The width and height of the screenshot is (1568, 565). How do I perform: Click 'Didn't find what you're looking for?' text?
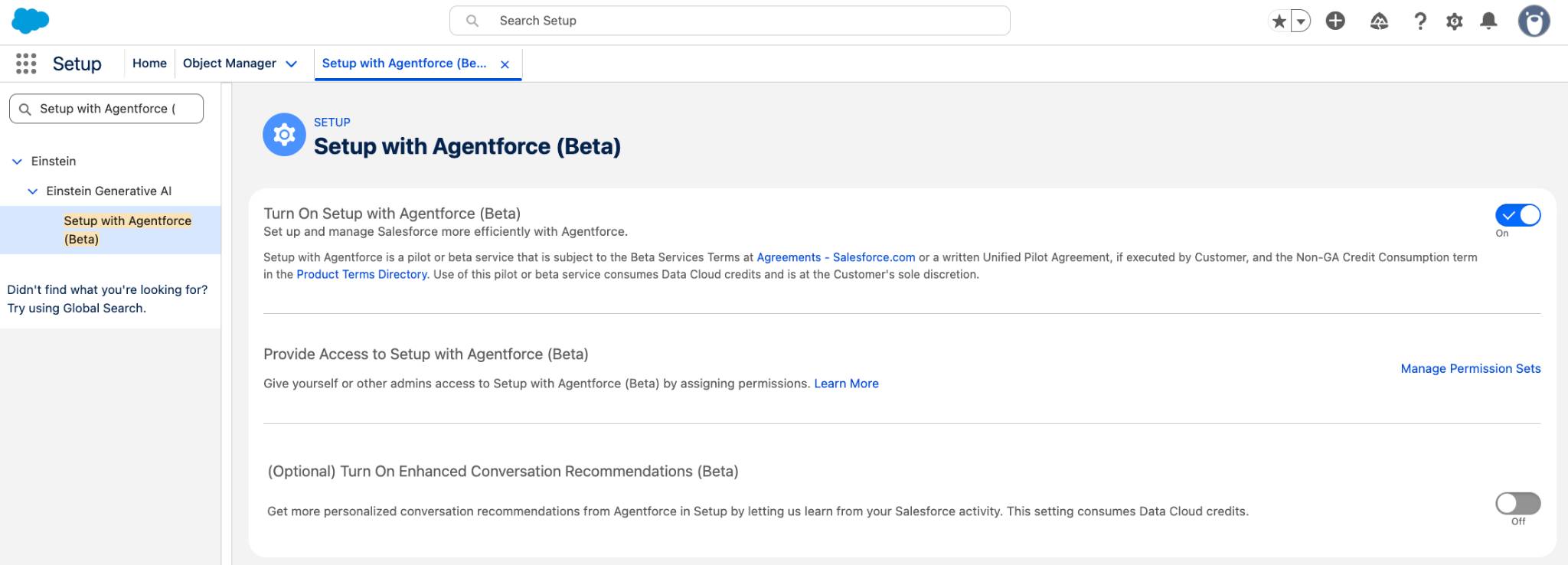point(107,289)
